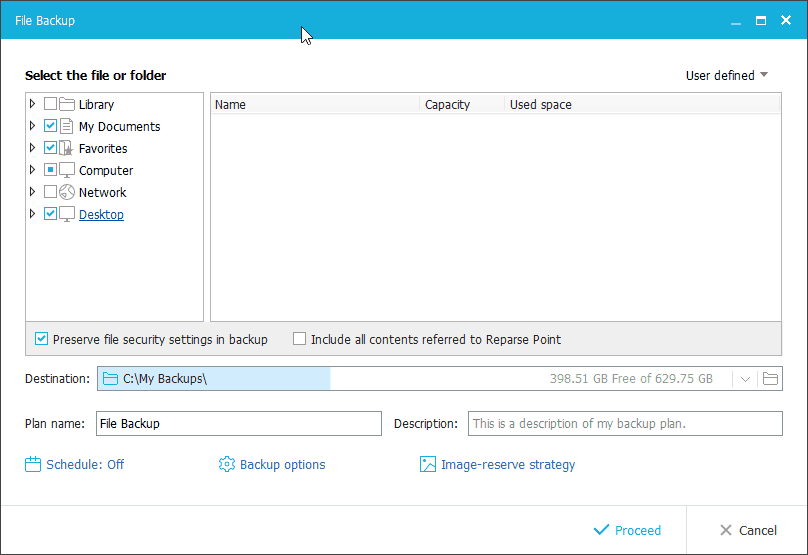This screenshot has width=808, height=555.
Task: Check the Library folder checkbox
Action: 50,104
